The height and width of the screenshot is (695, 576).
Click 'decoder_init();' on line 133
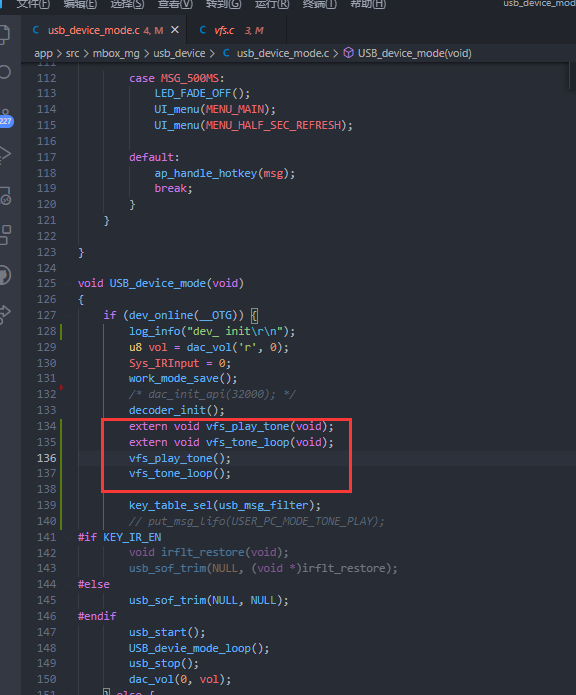[x=177, y=410]
